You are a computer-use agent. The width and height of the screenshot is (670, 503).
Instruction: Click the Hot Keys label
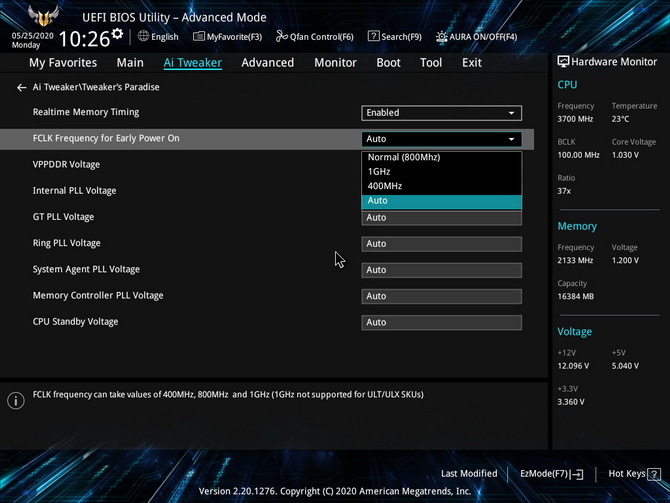coord(627,474)
